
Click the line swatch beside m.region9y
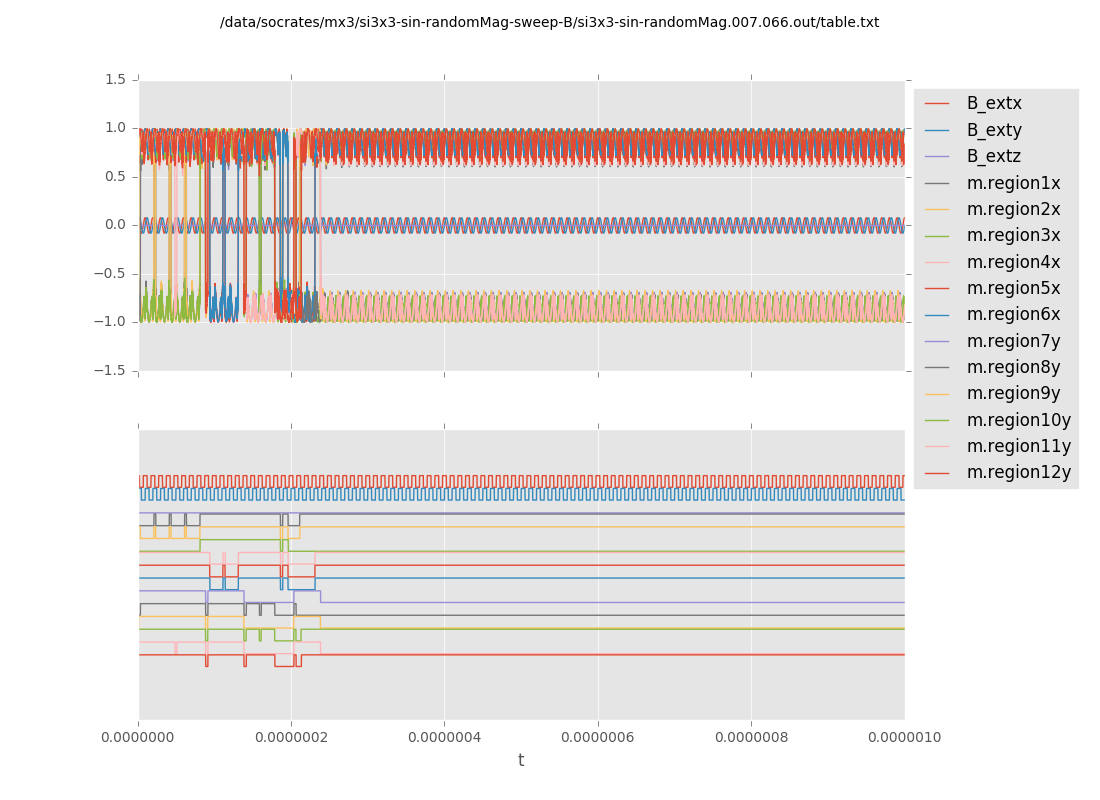(937, 394)
